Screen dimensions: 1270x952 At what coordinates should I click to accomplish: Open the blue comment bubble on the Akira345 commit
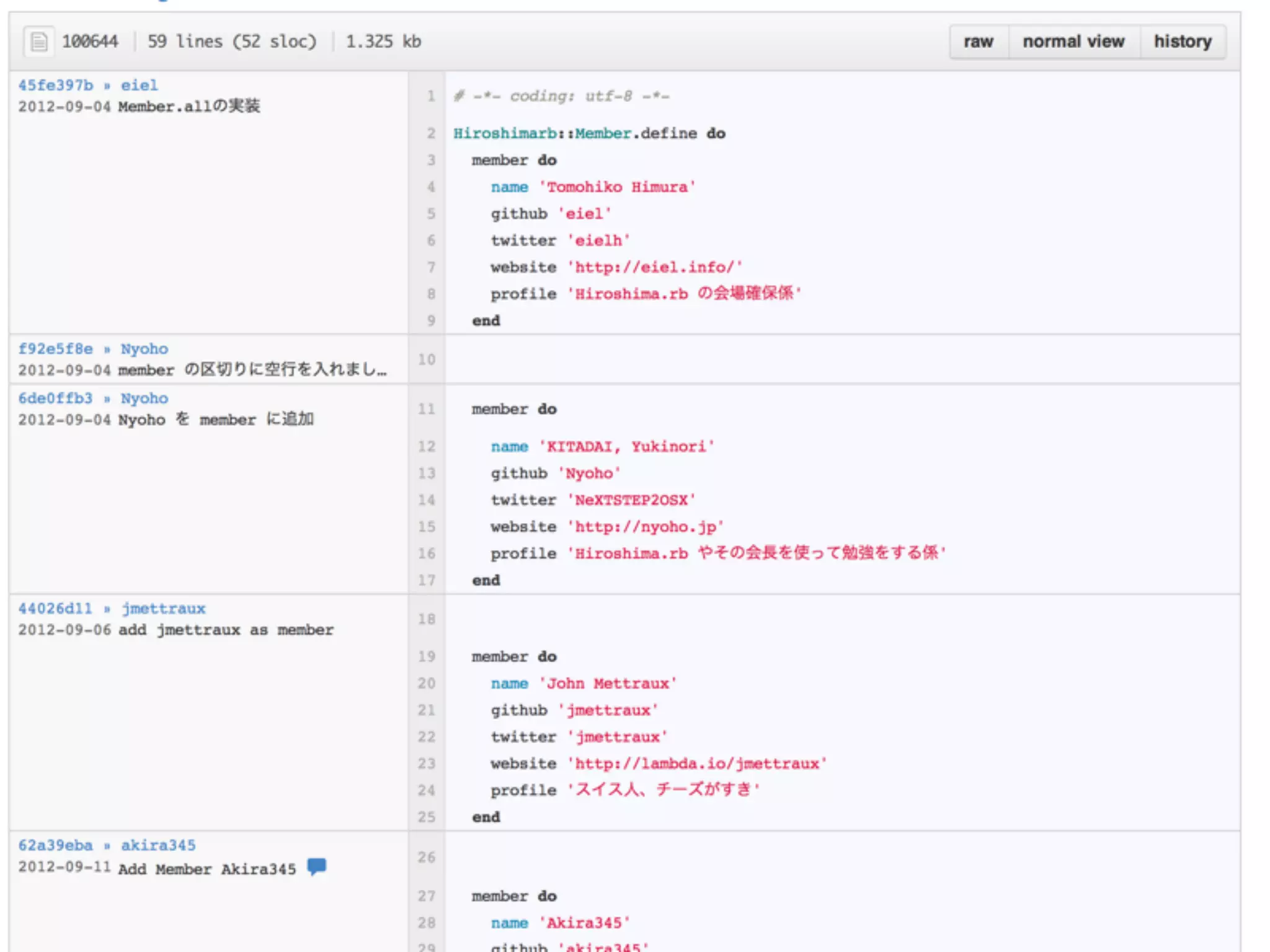pyautogui.click(x=316, y=866)
